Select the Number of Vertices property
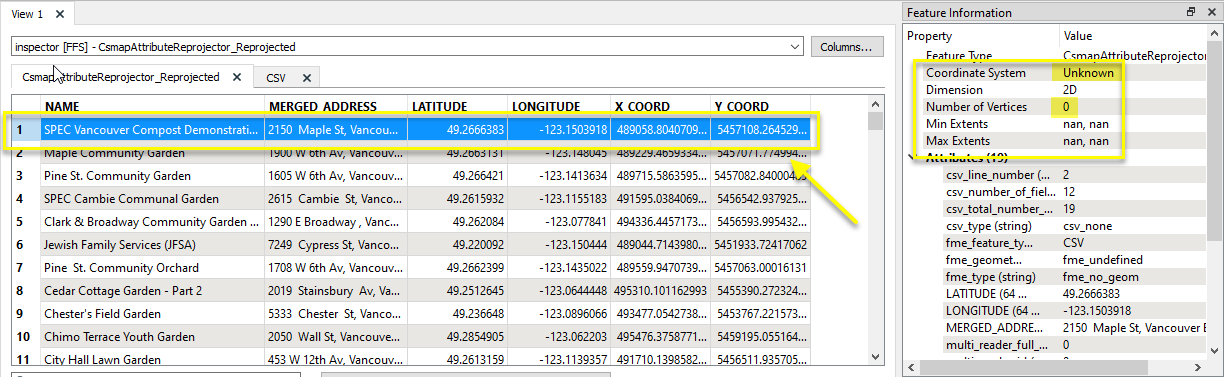The height and width of the screenshot is (377, 1224). tap(1055, 107)
